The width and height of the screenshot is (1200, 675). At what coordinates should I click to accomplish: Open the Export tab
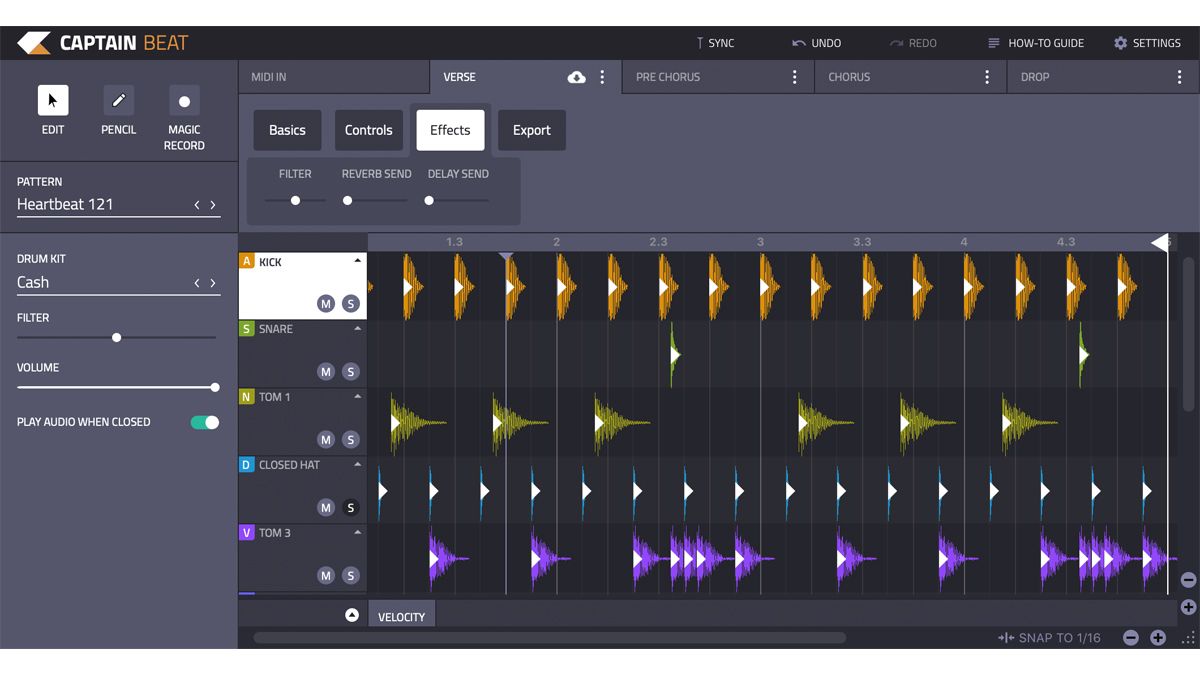pyautogui.click(x=532, y=130)
